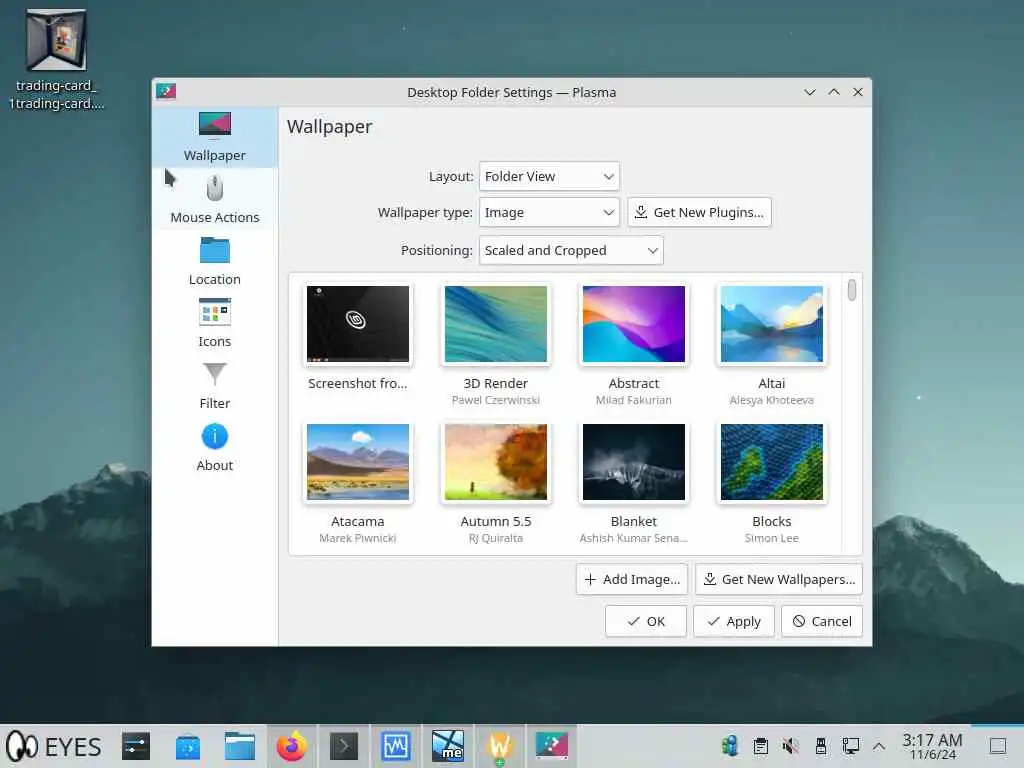1024x768 pixels.
Task: Click the muted volume tray icon
Action: point(790,746)
